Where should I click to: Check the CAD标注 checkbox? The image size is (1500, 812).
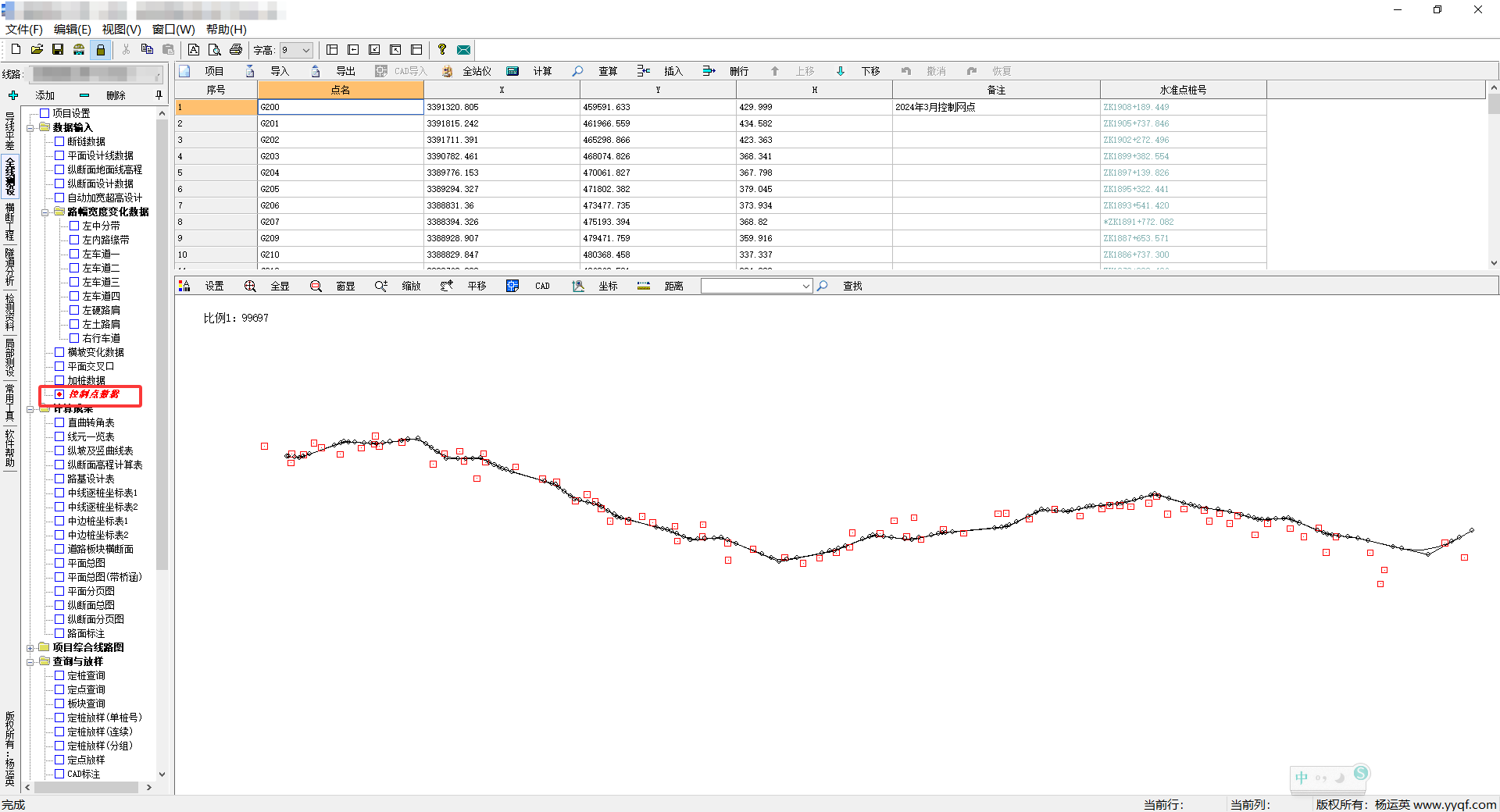(x=59, y=774)
